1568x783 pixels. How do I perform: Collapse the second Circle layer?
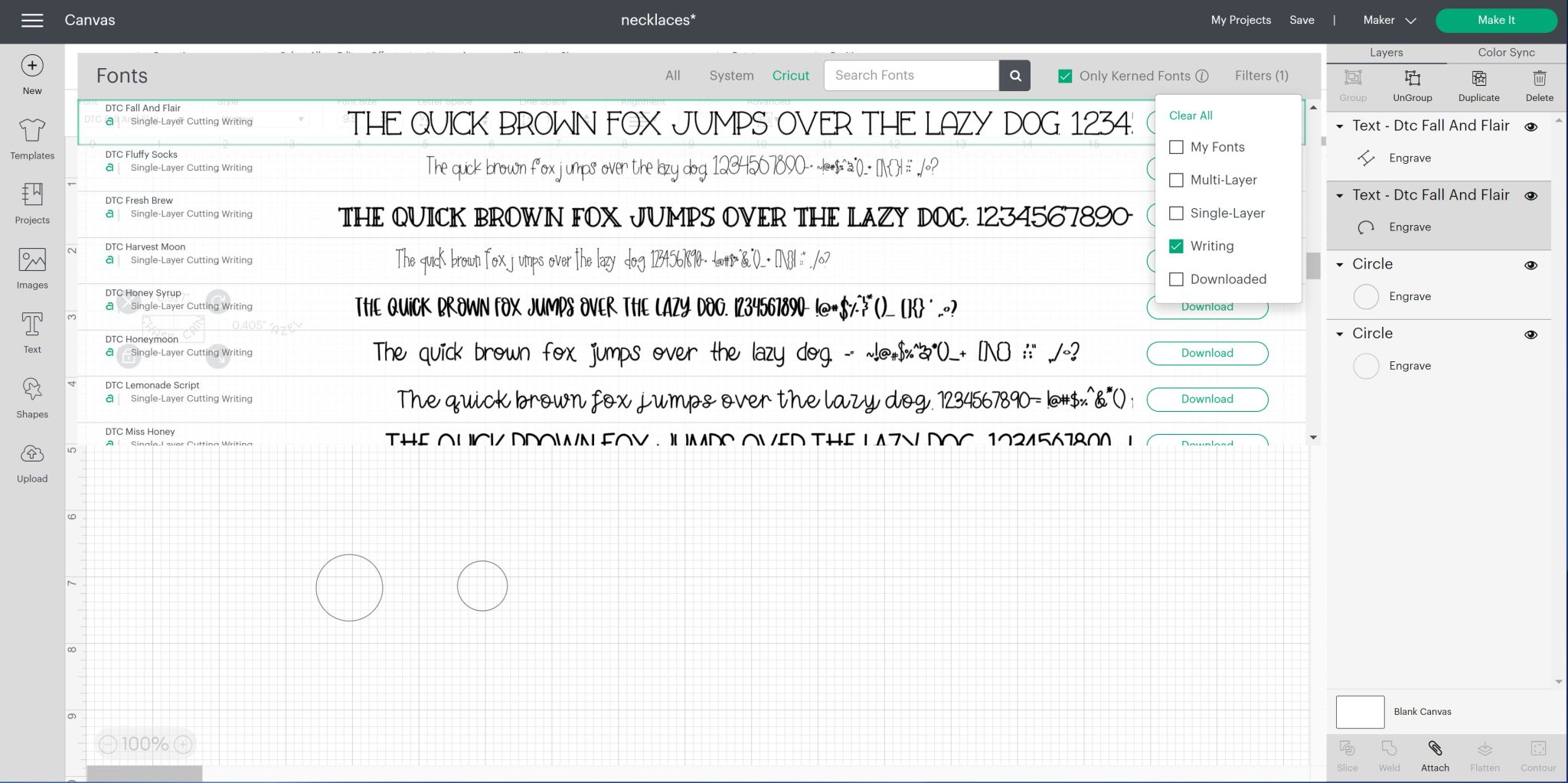pos(1340,334)
